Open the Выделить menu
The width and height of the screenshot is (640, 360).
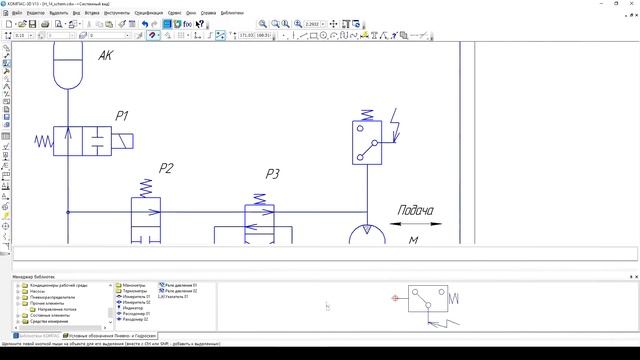tap(58, 13)
